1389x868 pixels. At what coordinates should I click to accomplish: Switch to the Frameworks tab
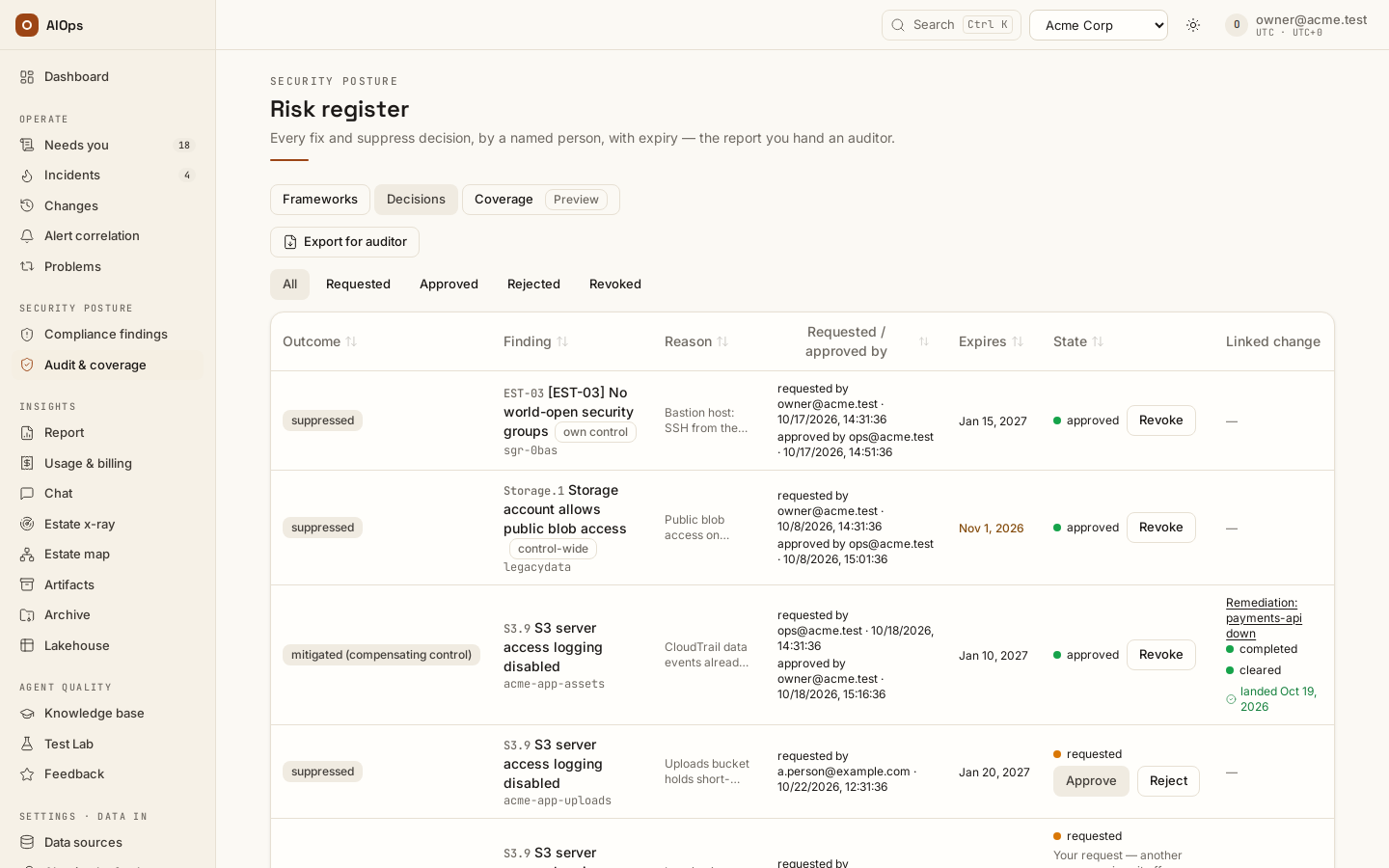tap(320, 200)
